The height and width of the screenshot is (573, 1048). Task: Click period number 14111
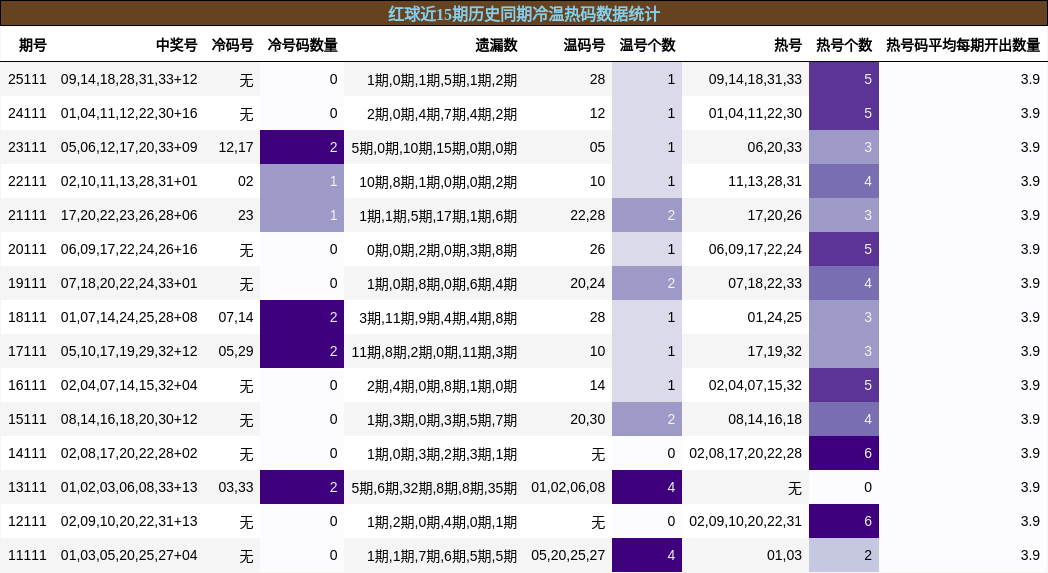[x=27, y=453]
